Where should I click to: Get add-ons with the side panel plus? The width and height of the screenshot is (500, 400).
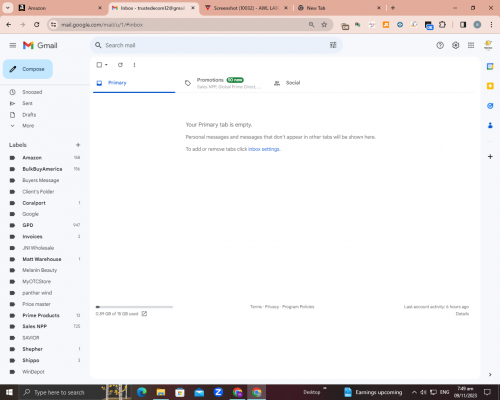click(x=490, y=157)
